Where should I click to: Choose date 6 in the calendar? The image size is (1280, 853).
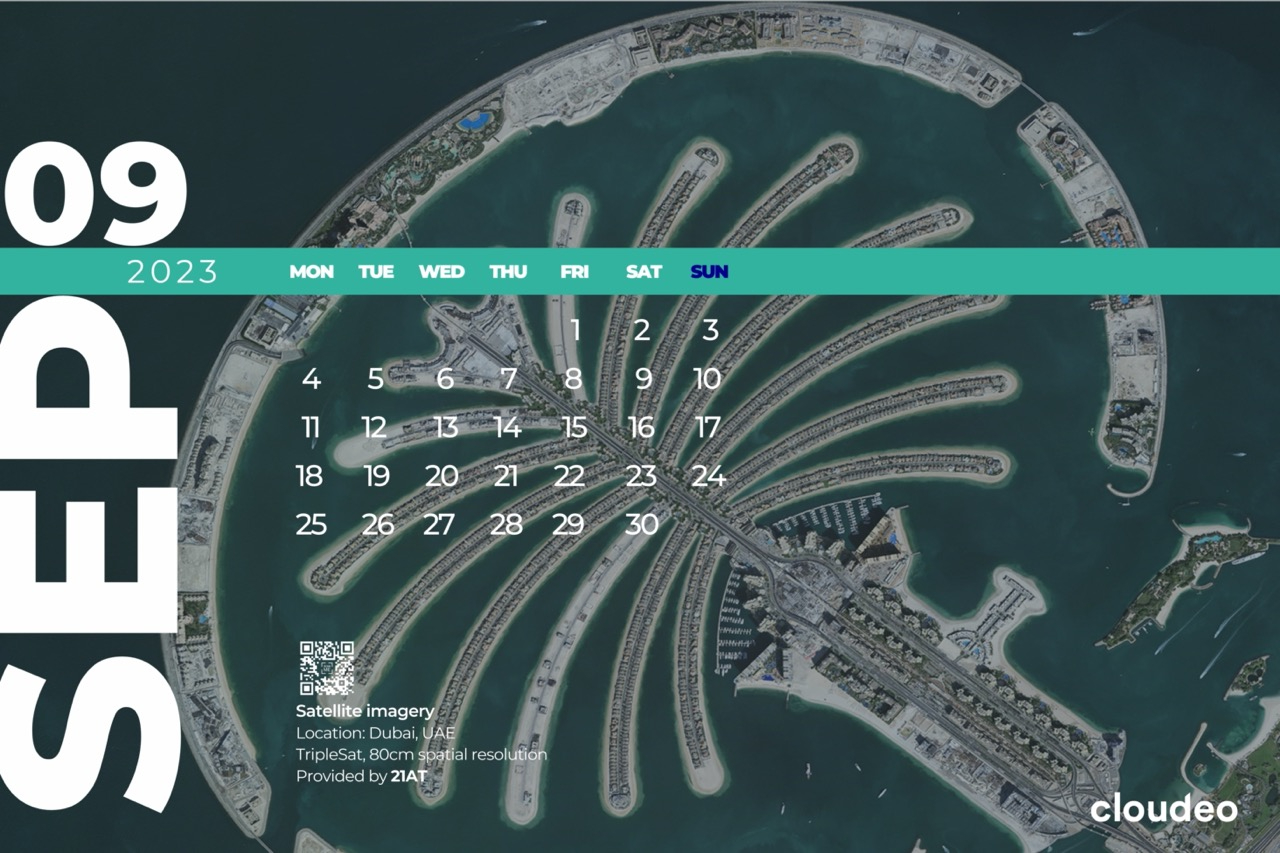(x=445, y=379)
